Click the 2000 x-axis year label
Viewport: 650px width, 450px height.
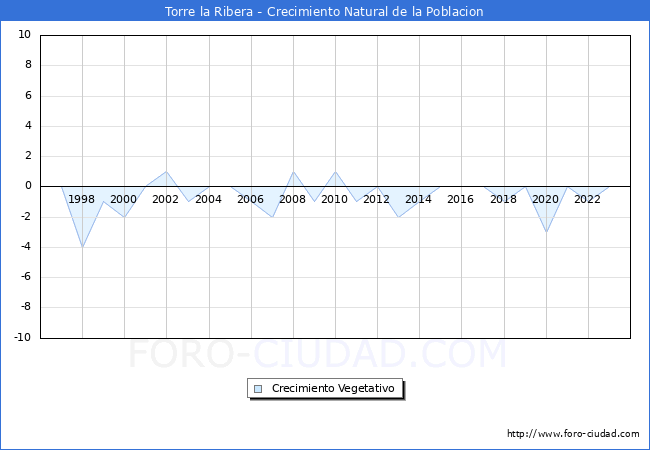point(124,199)
